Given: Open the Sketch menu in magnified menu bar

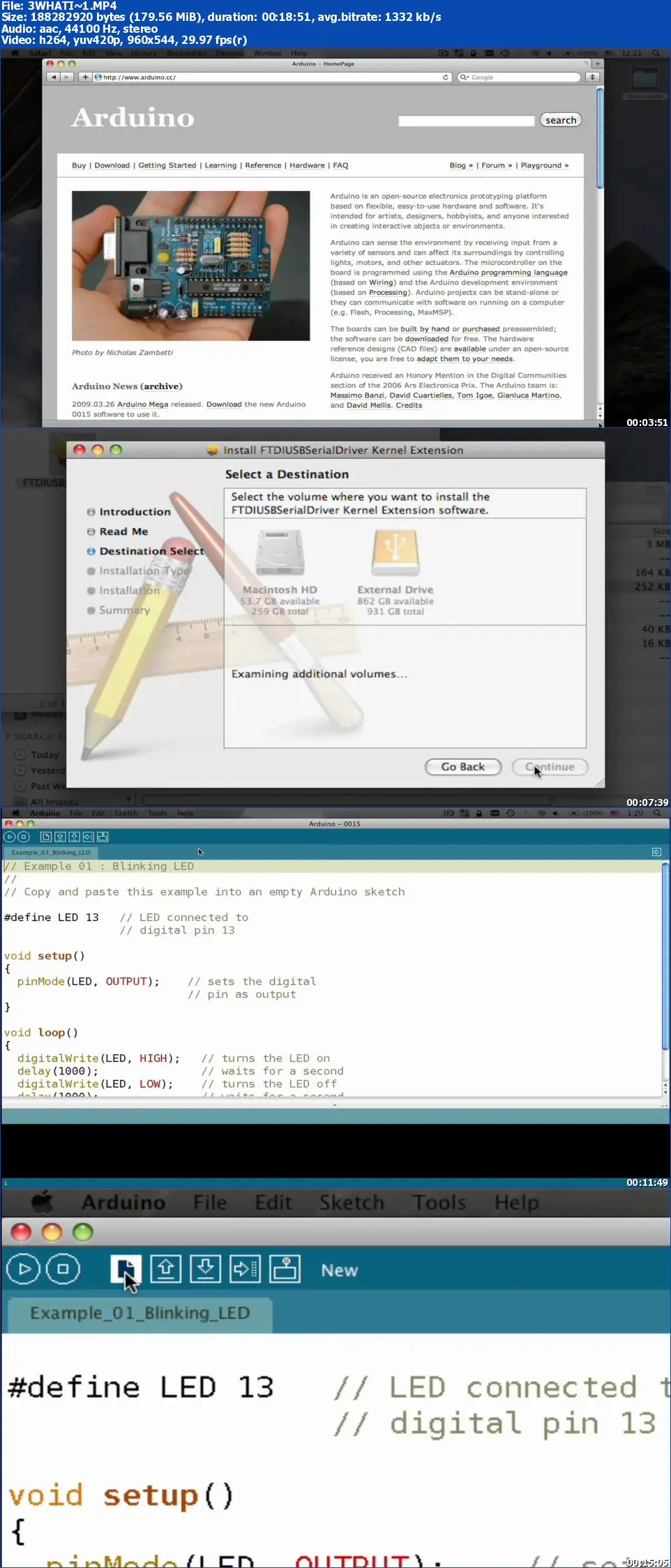Looking at the screenshot, I should [x=352, y=1202].
